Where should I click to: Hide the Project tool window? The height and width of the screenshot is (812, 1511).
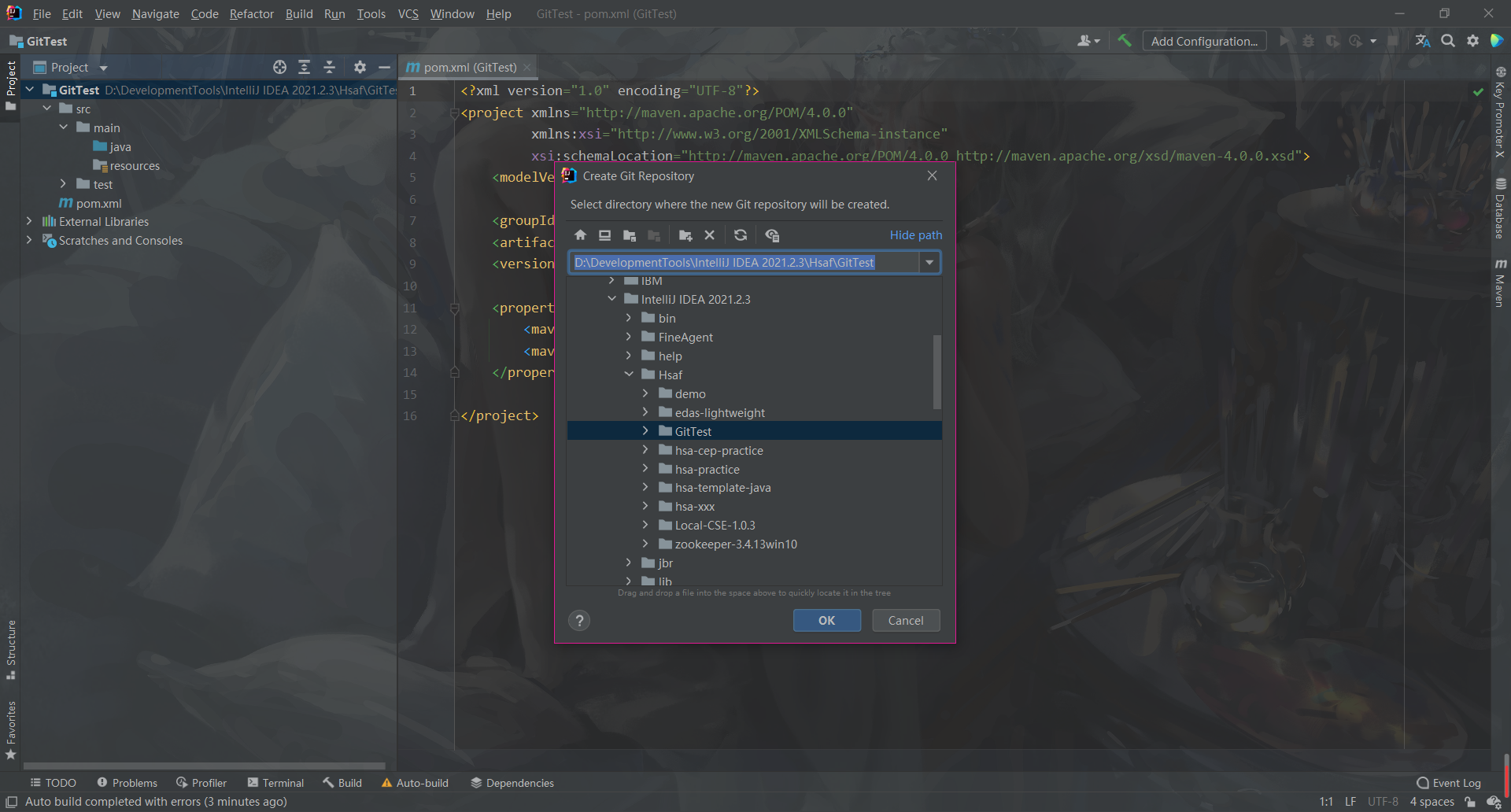click(x=384, y=68)
